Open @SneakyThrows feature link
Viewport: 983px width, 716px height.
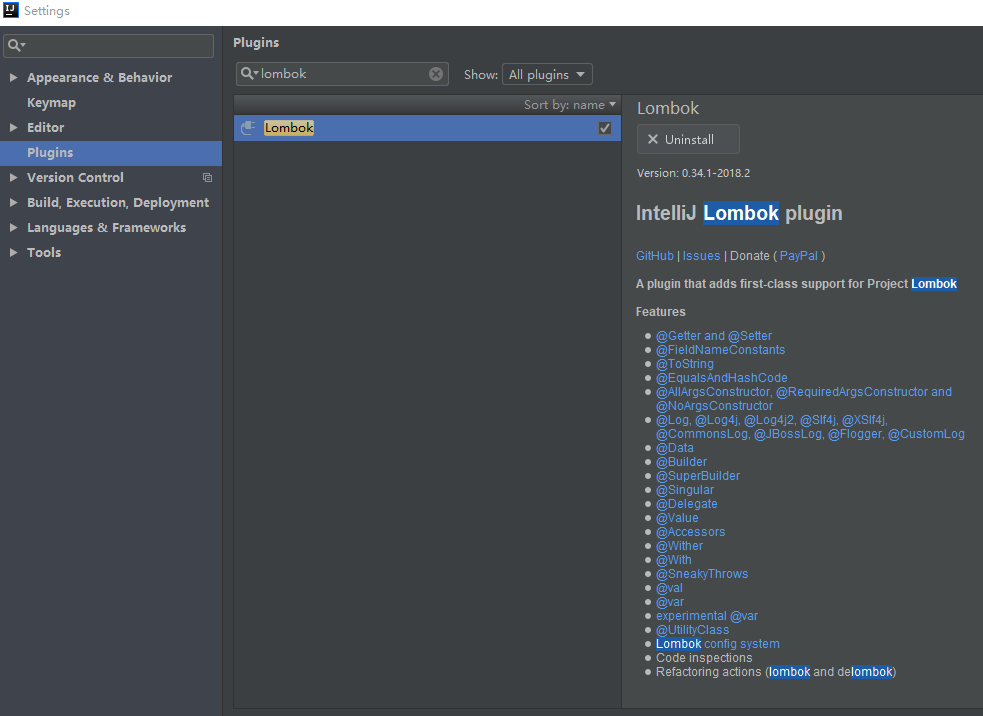(x=702, y=574)
